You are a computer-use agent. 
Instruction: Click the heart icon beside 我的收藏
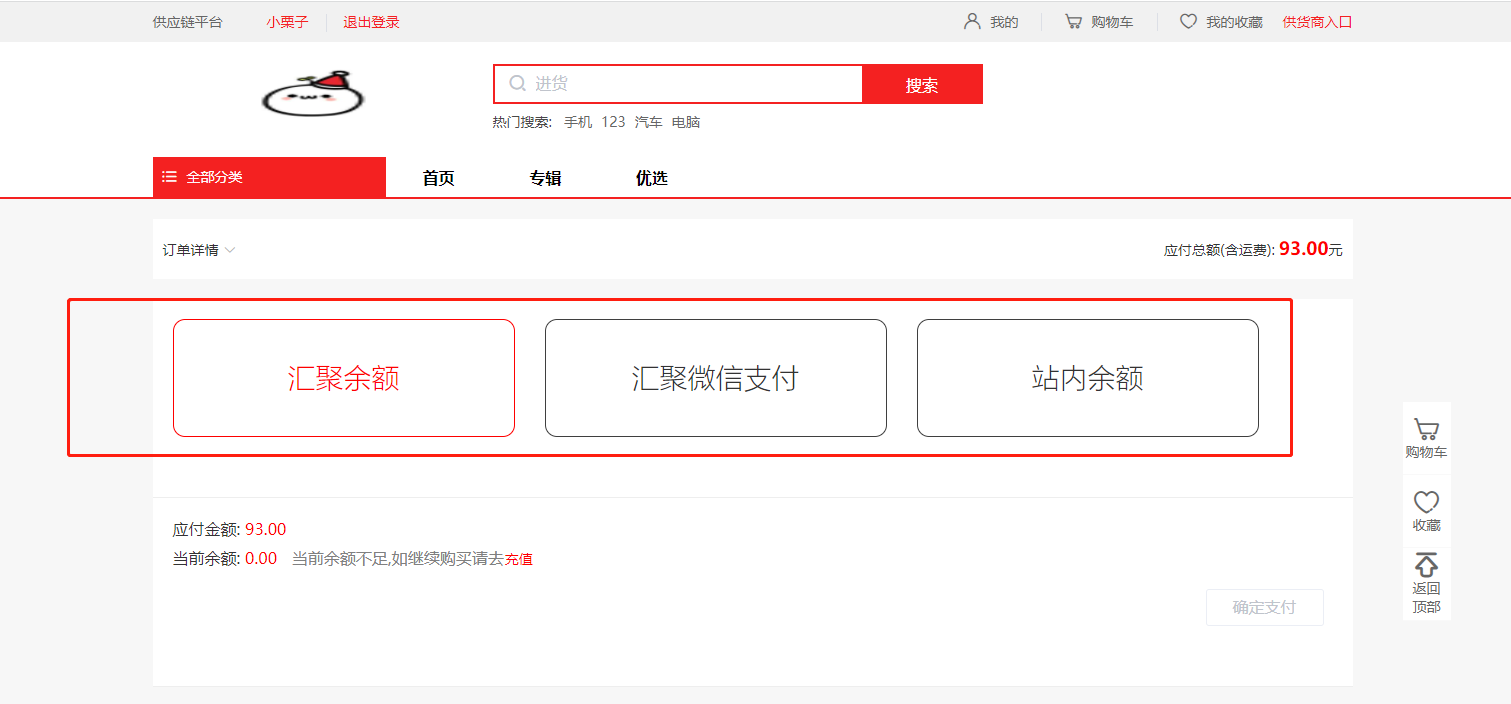1188,21
